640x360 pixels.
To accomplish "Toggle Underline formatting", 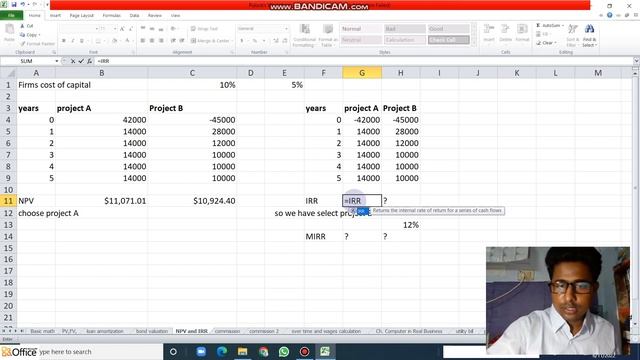I will tap(82, 41).
